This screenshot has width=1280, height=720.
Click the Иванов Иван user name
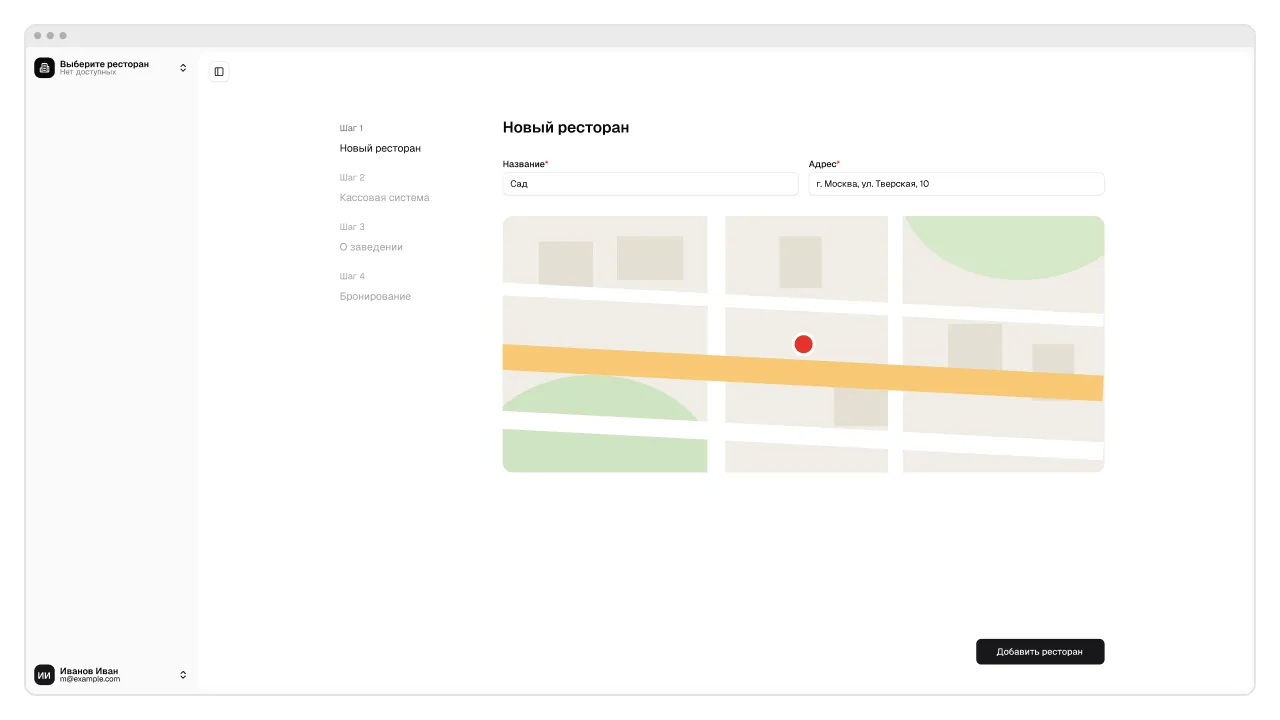(x=89, y=671)
